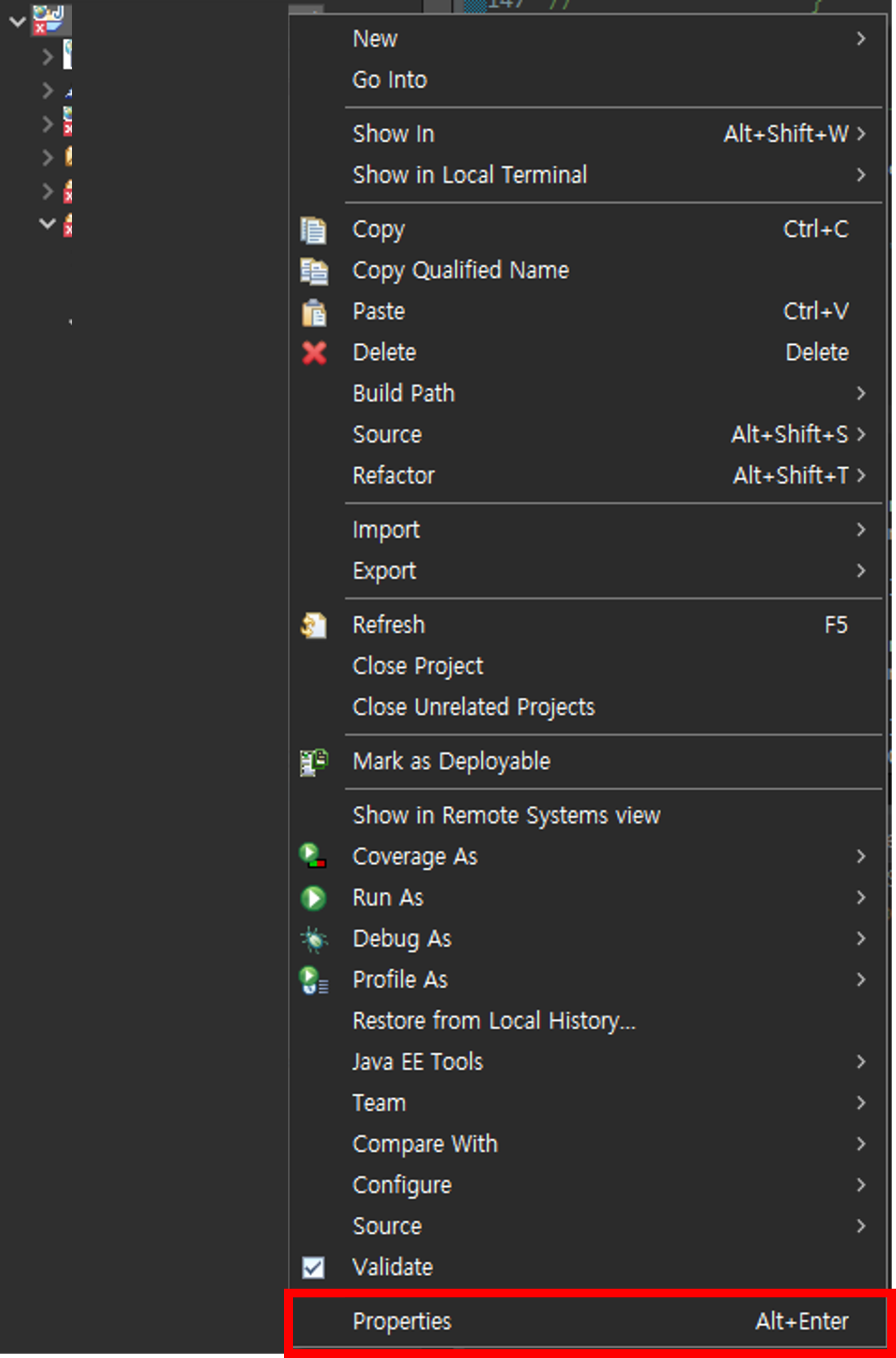This screenshot has height=1358, width=896.
Task: Select Properties at the menu bottom
Action: point(588,1322)
